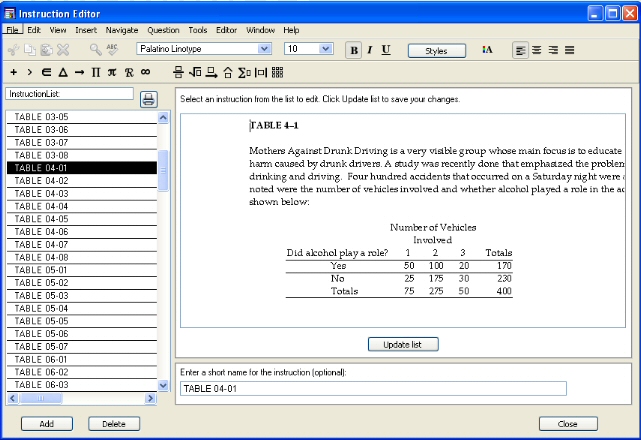Open the Editor menu
Viewport: 641px width, 440px height.
coord(226,30)
